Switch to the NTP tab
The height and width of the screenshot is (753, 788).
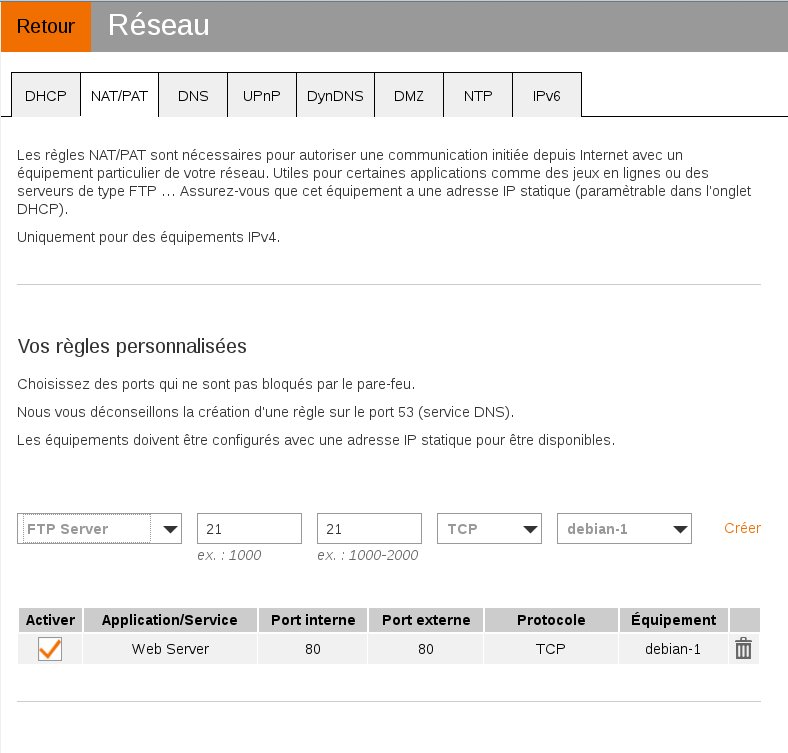point(478,96)
